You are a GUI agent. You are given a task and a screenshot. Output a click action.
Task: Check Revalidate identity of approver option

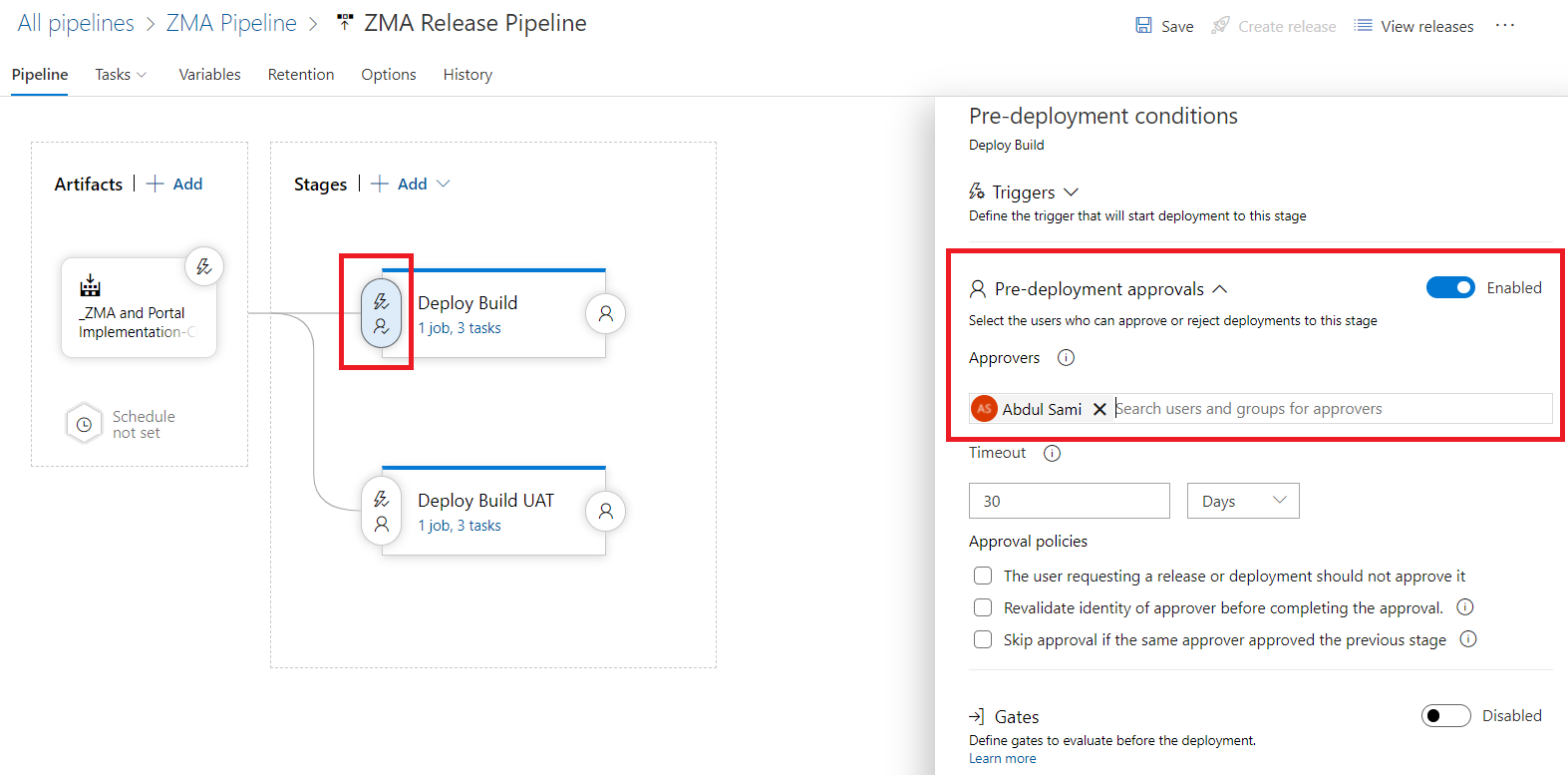[x=983, y=608]
